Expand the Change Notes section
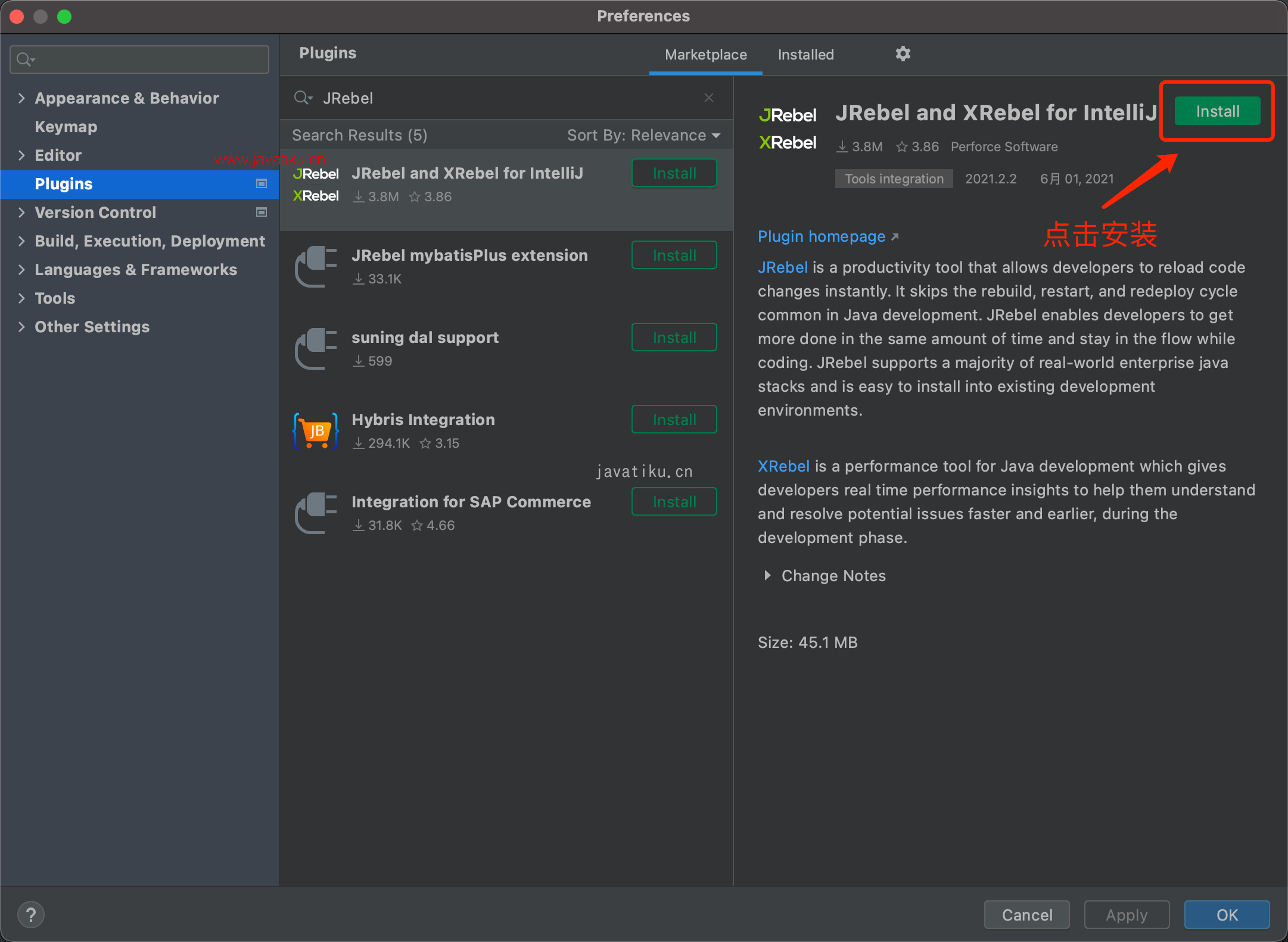Screen dimensions: 1288x942 767,575
